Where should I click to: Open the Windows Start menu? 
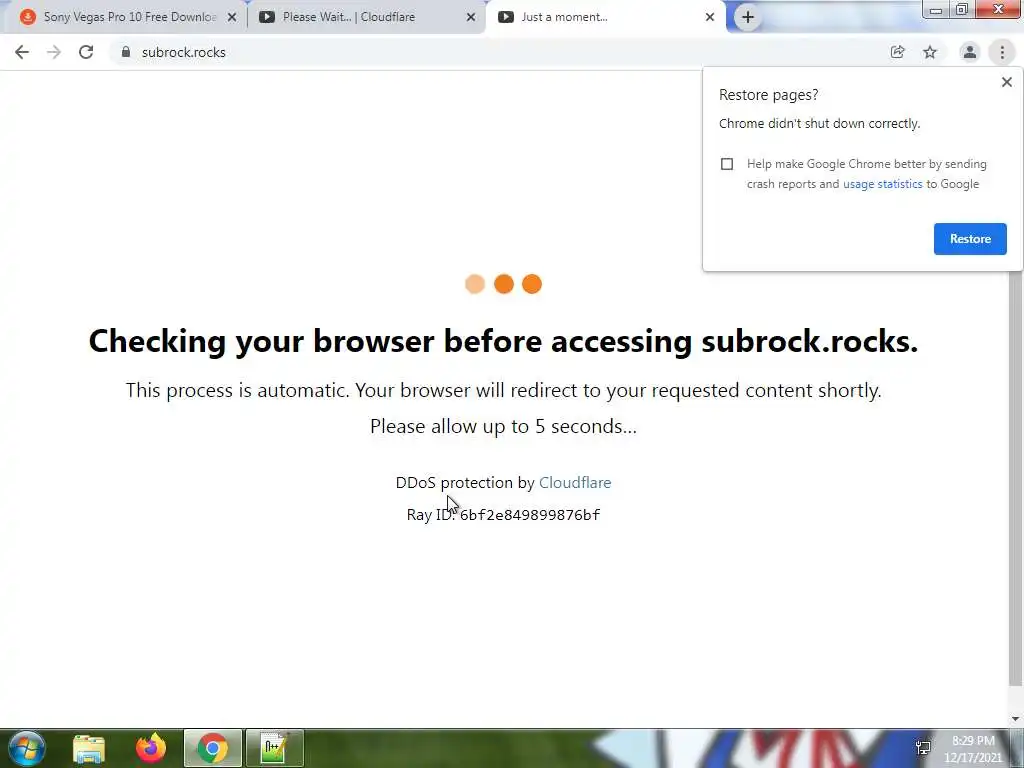[27, 748]
